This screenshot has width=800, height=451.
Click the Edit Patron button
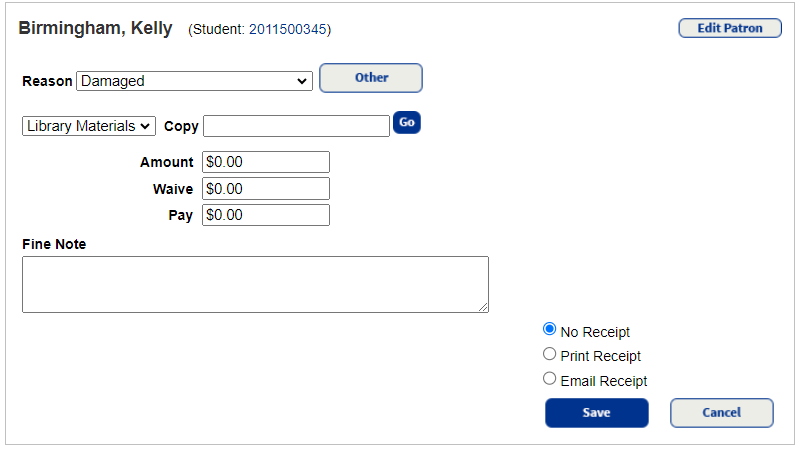[729, 28]
